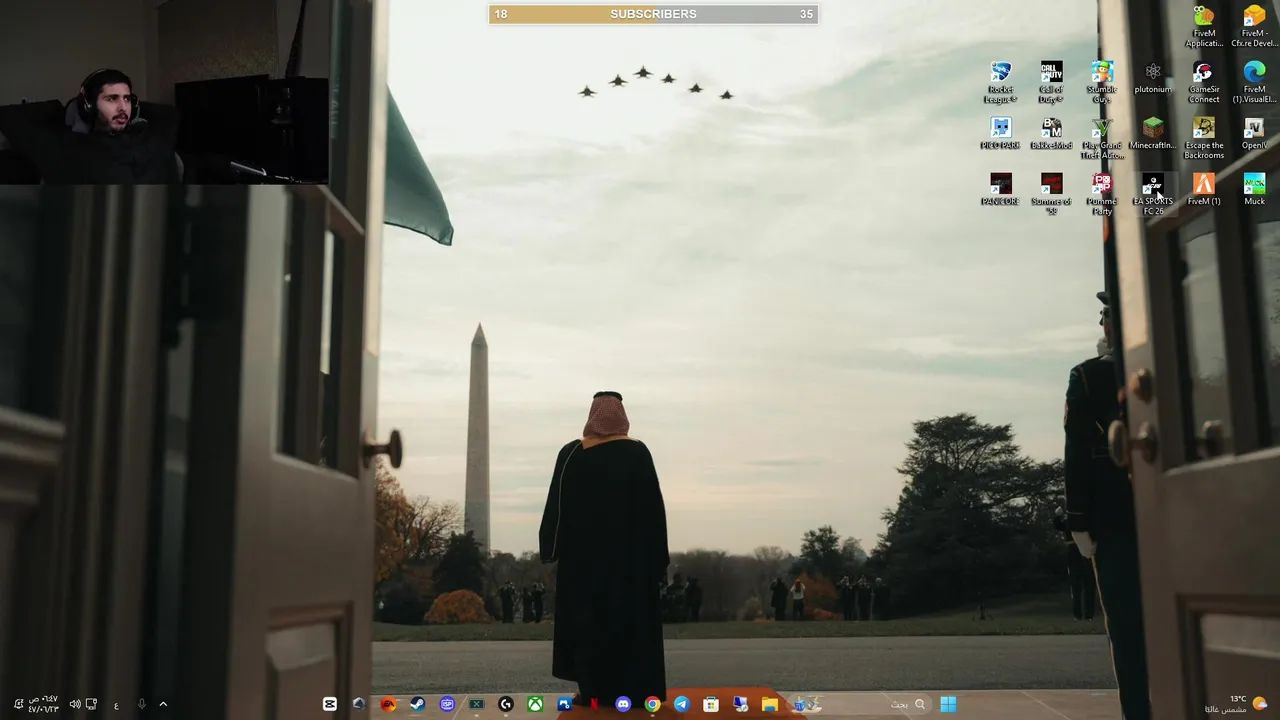
Task: Select the FiveM (1).VisualEl... Edge file icon
Action: click(x=1254, y=82)
